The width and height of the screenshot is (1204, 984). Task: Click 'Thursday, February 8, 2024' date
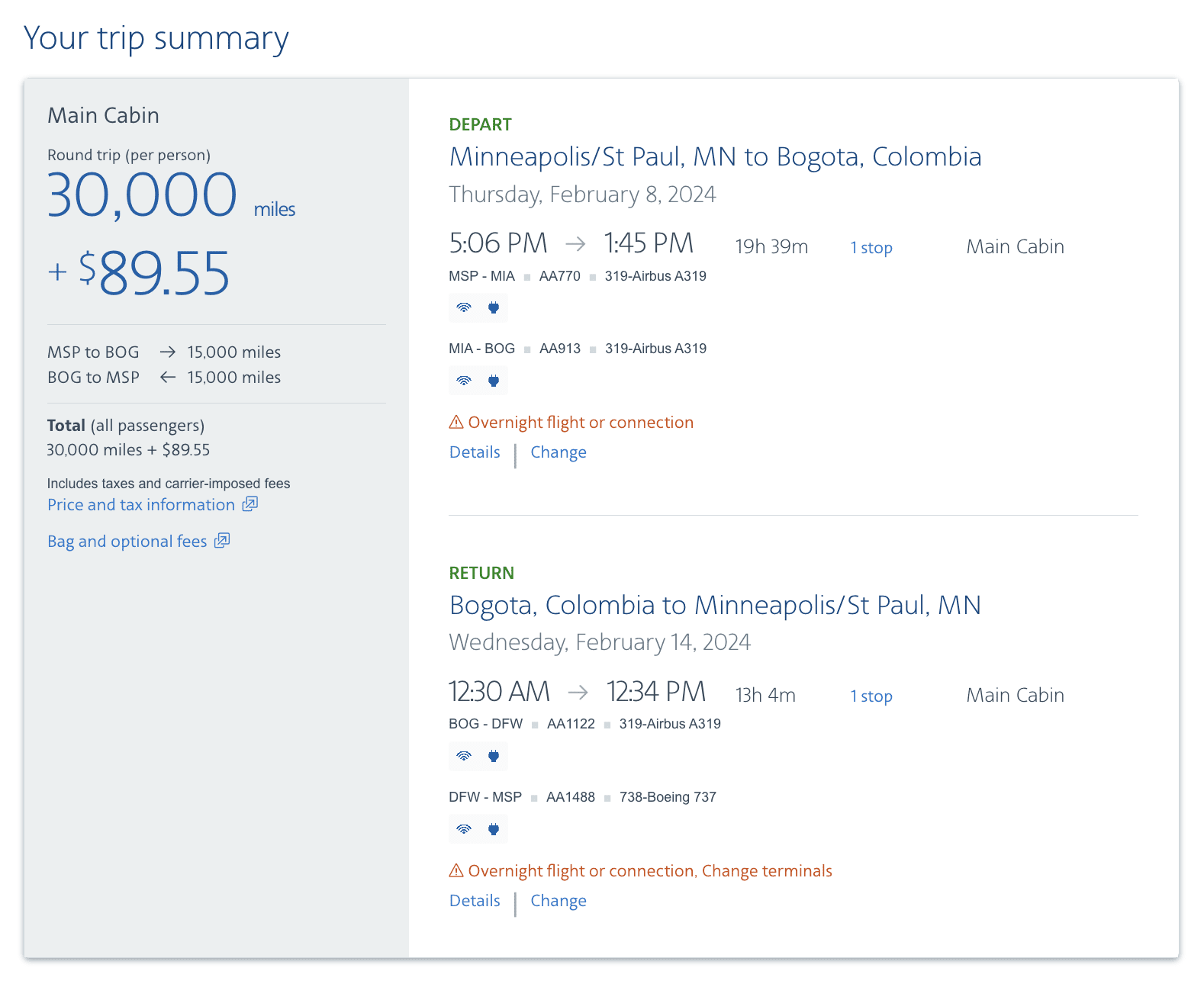[x=582, y=195]
